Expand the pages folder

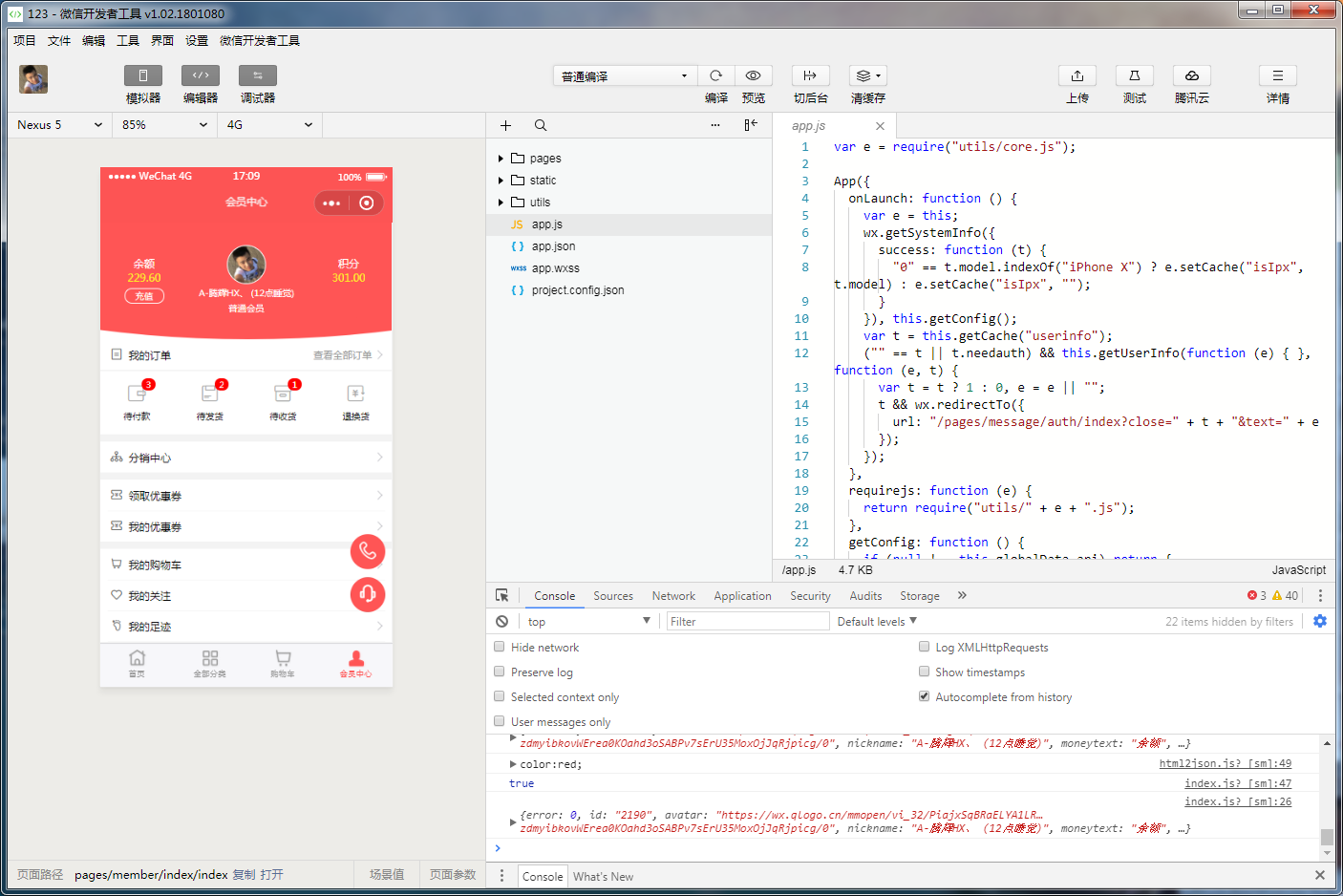tap(501, 159)
